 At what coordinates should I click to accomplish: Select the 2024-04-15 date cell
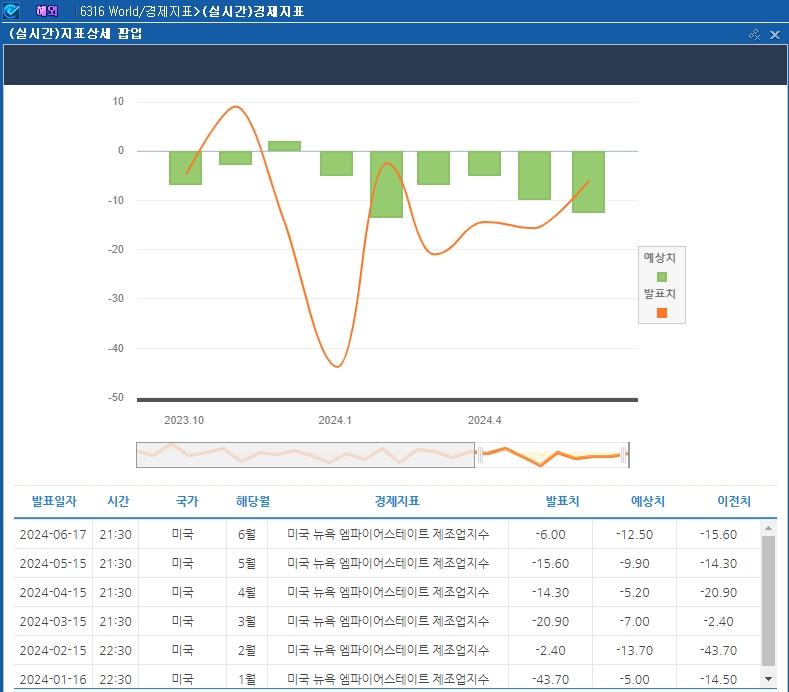tap(53, 593)
